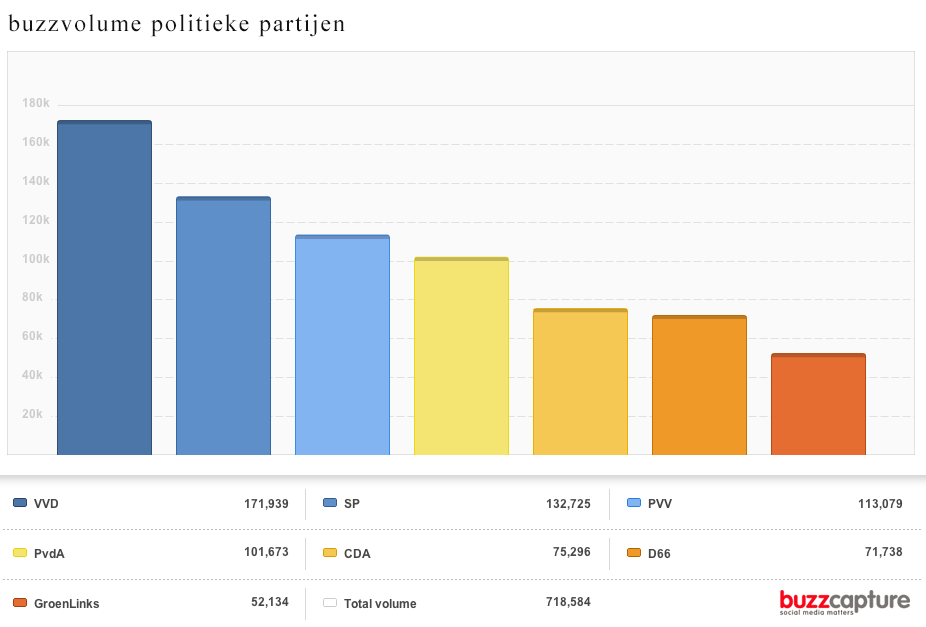Click the Total volume legend label
The height and width of the screenshot is (627, 926).
point(380,604)
